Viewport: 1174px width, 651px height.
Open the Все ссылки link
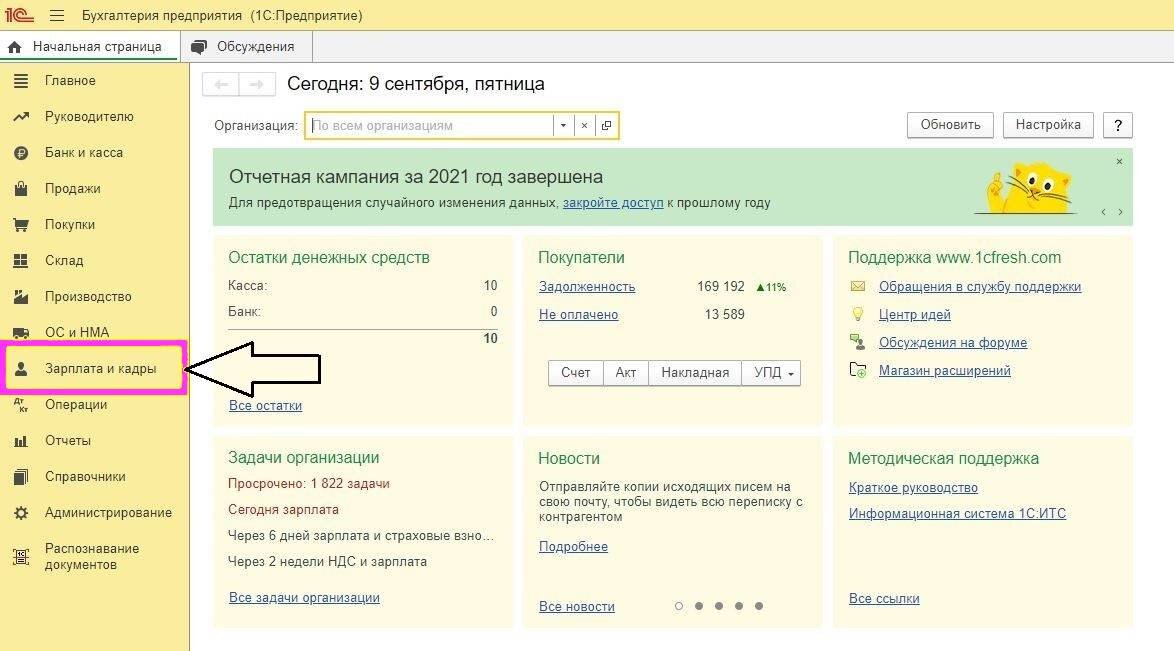[x=884, y=599]
